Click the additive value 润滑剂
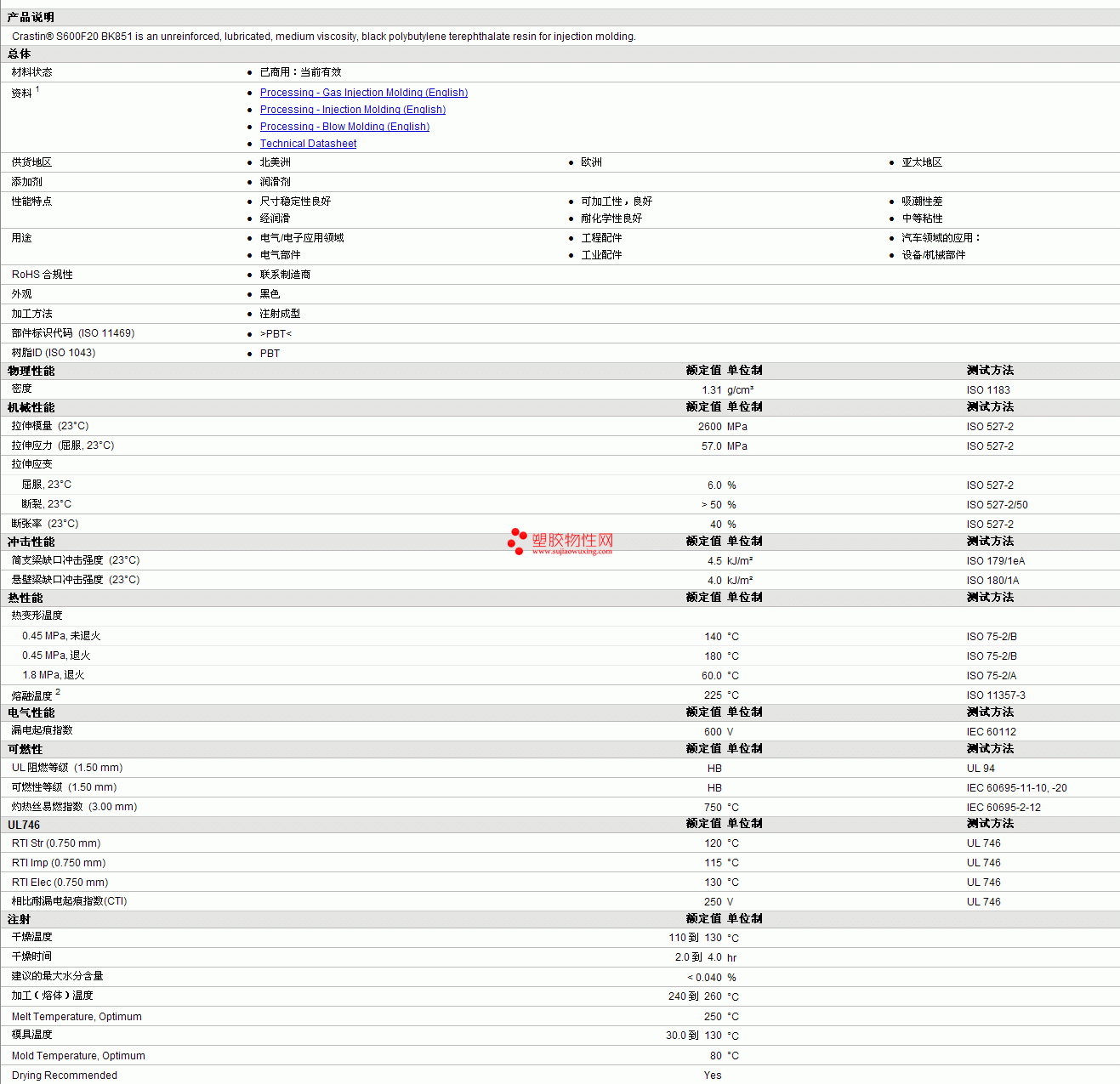 point(275,182)
